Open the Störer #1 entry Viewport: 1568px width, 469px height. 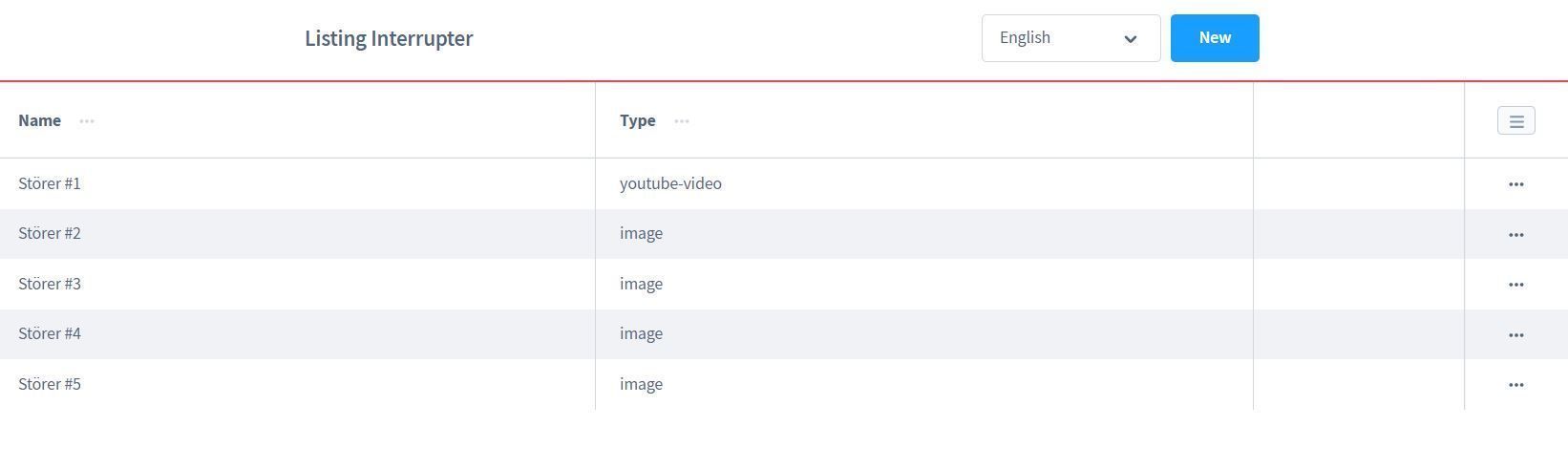(x=50, y=183)
